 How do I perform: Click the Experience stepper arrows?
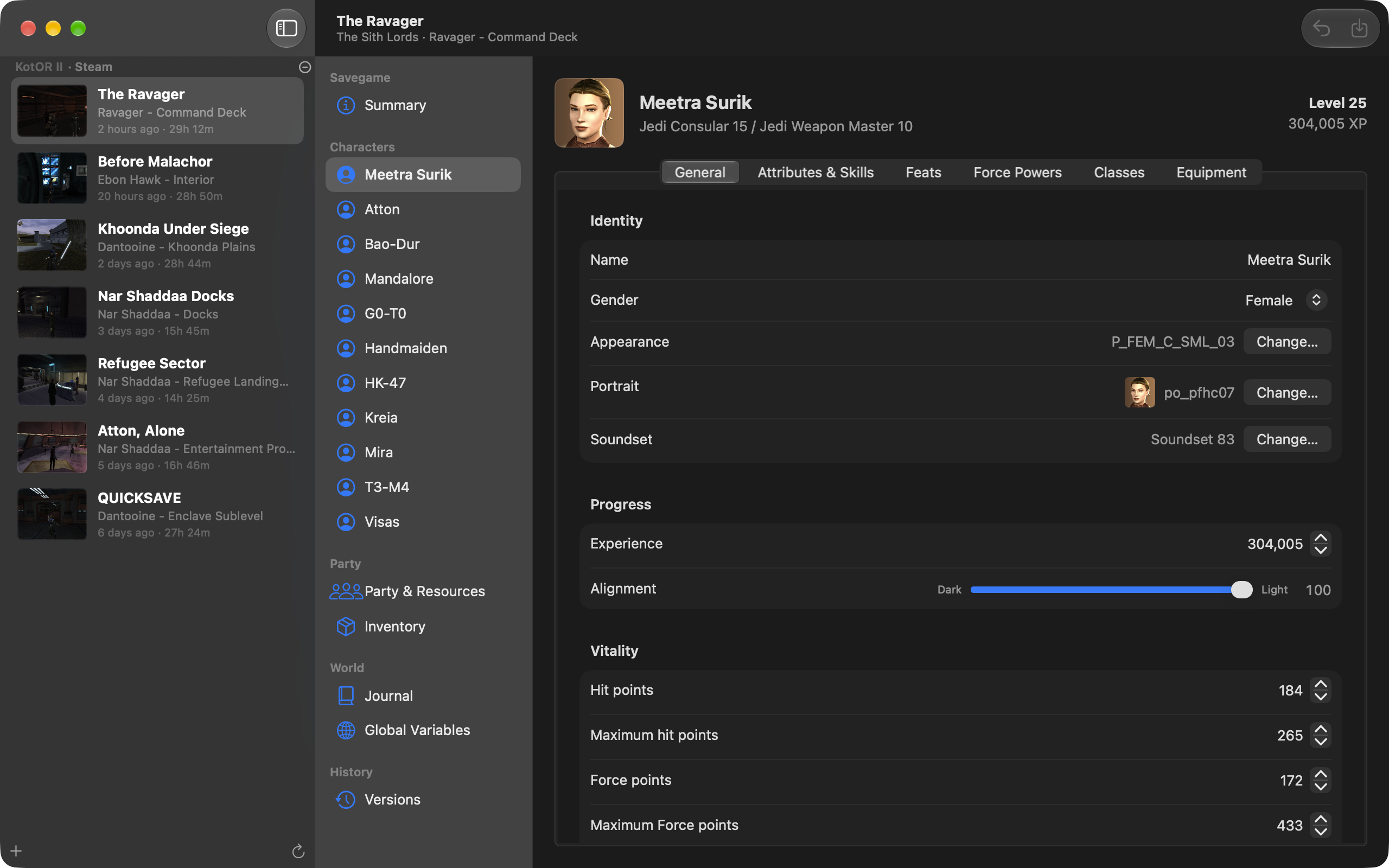(x=1320, y=544)
